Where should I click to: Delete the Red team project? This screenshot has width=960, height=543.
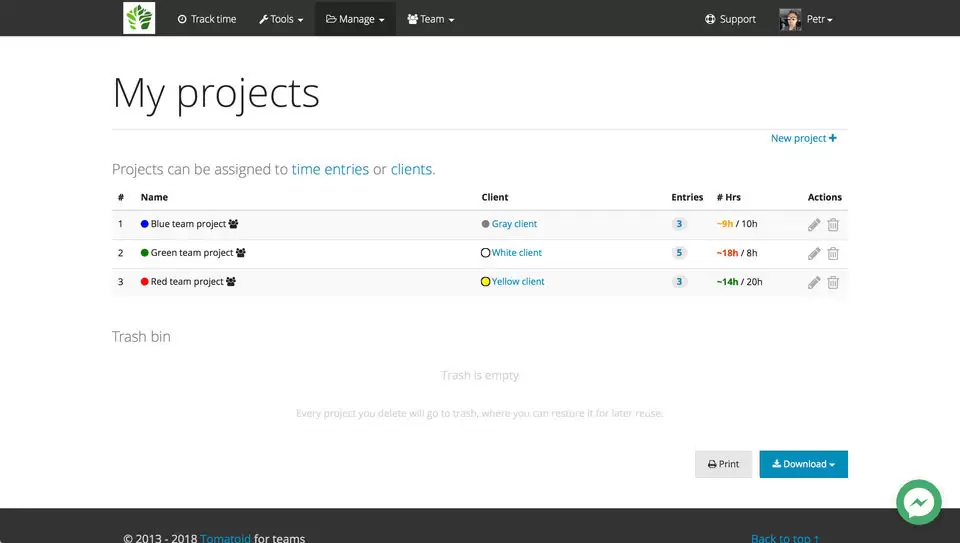[x=833, y=282]
